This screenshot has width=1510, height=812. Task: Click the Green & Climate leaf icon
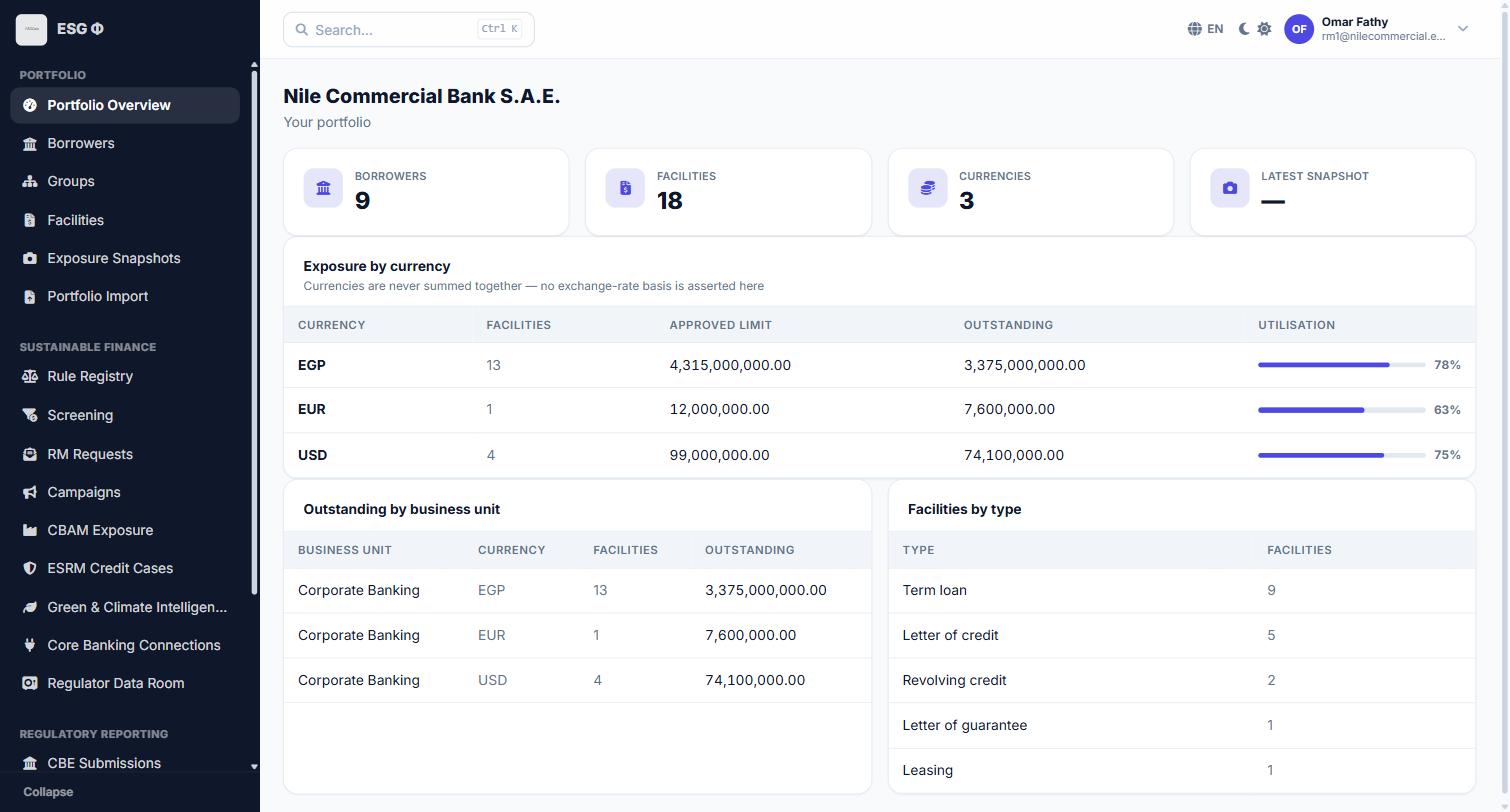tap(30, 607)
